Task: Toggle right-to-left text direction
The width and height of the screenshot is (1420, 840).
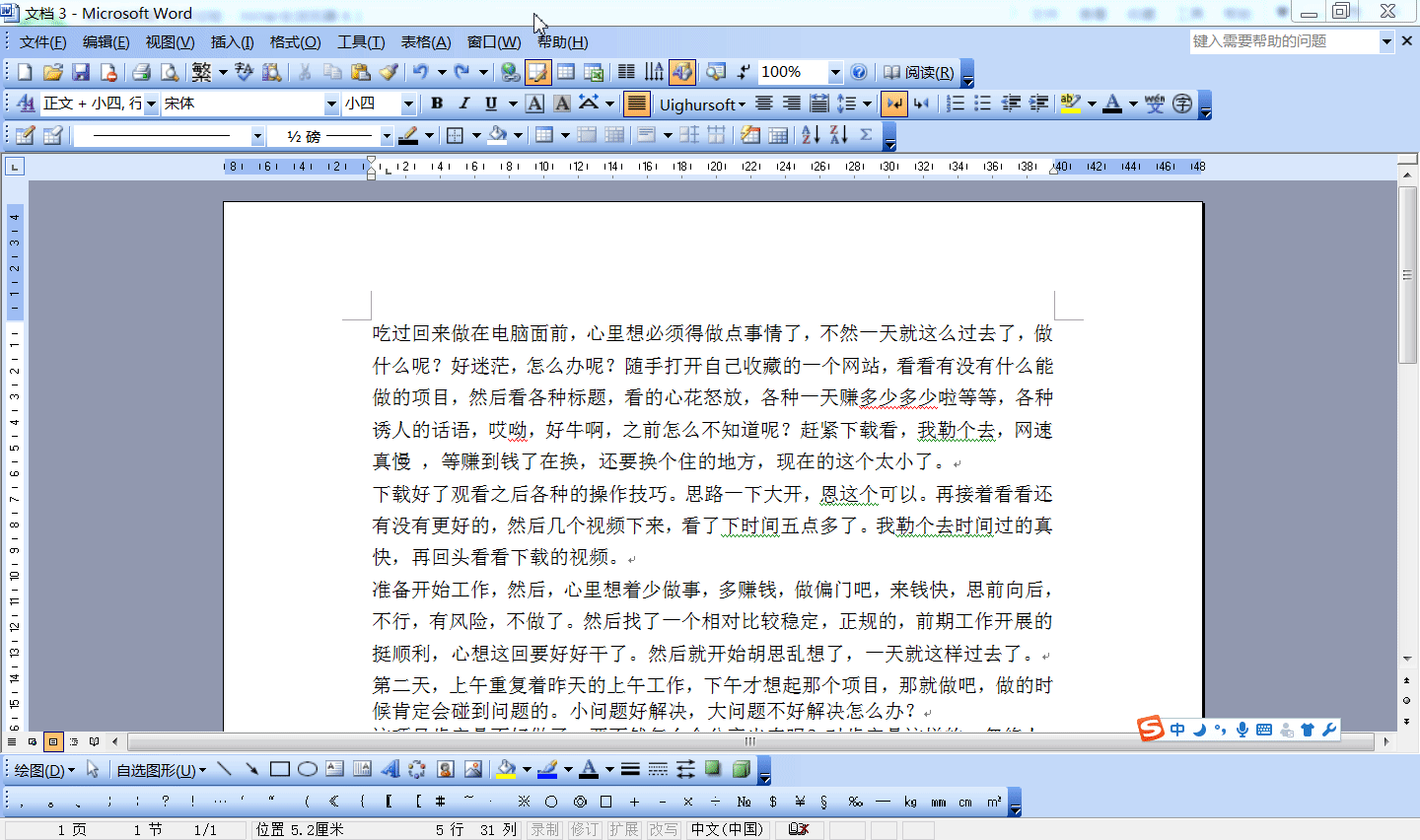Action: tap(922, 104)
